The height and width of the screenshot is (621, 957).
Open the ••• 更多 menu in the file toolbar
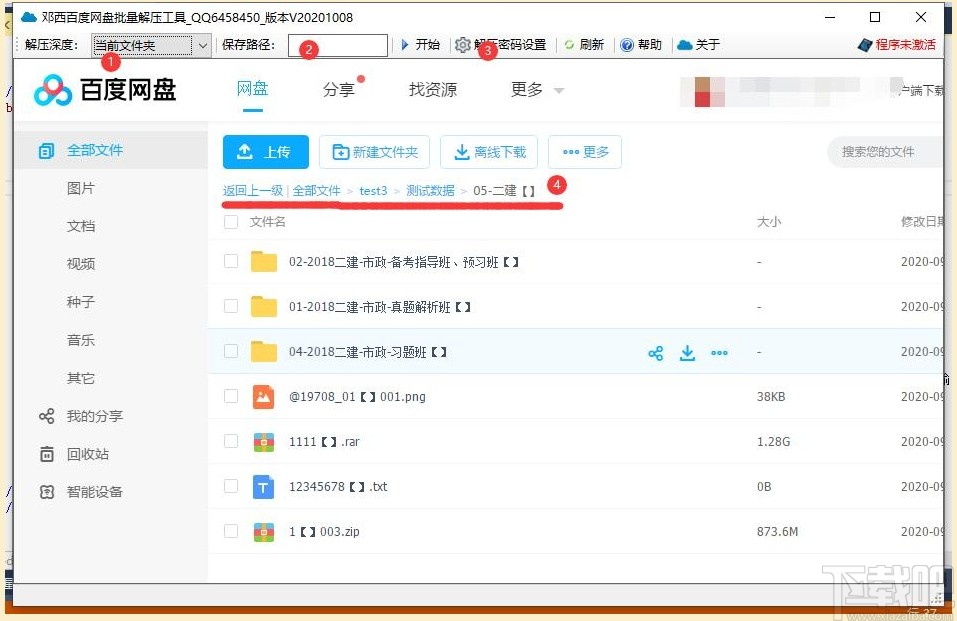click(587, 152)
